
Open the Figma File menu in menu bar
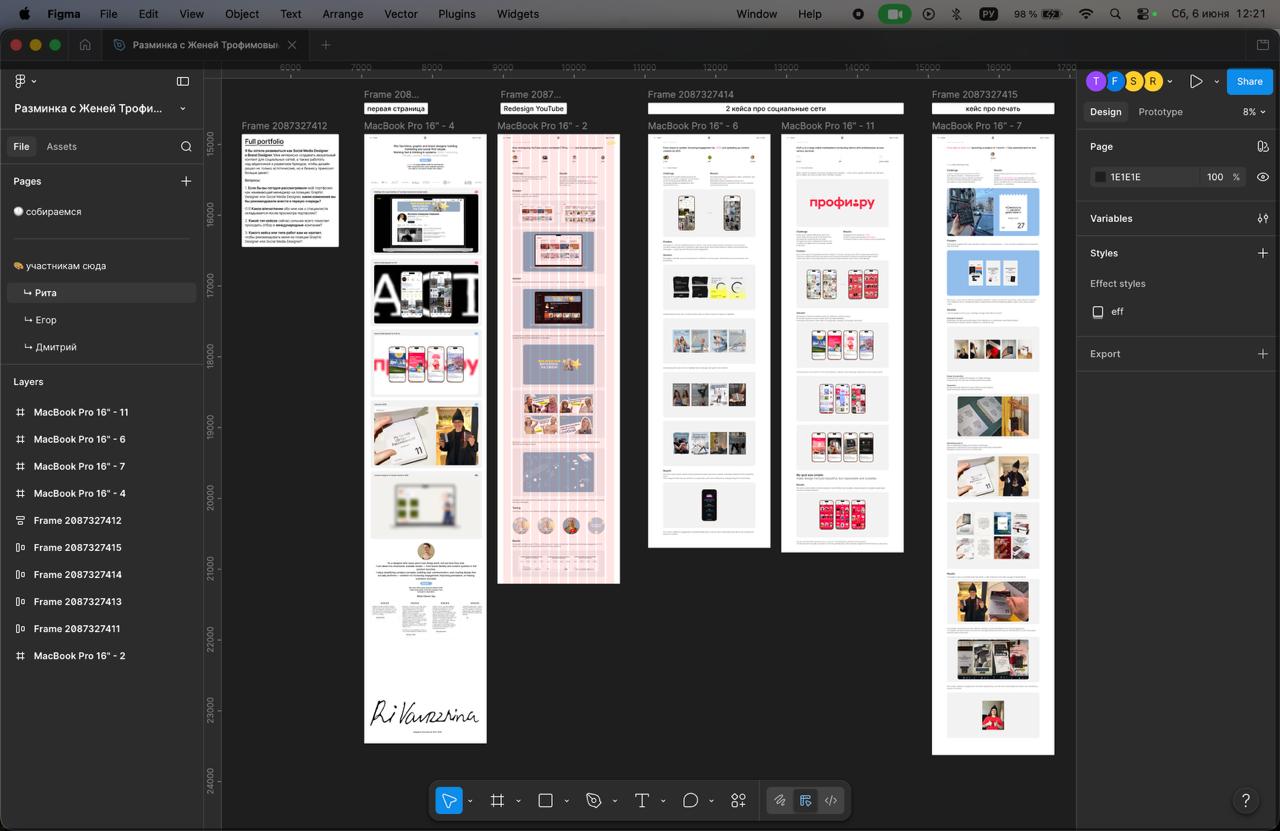108,14
